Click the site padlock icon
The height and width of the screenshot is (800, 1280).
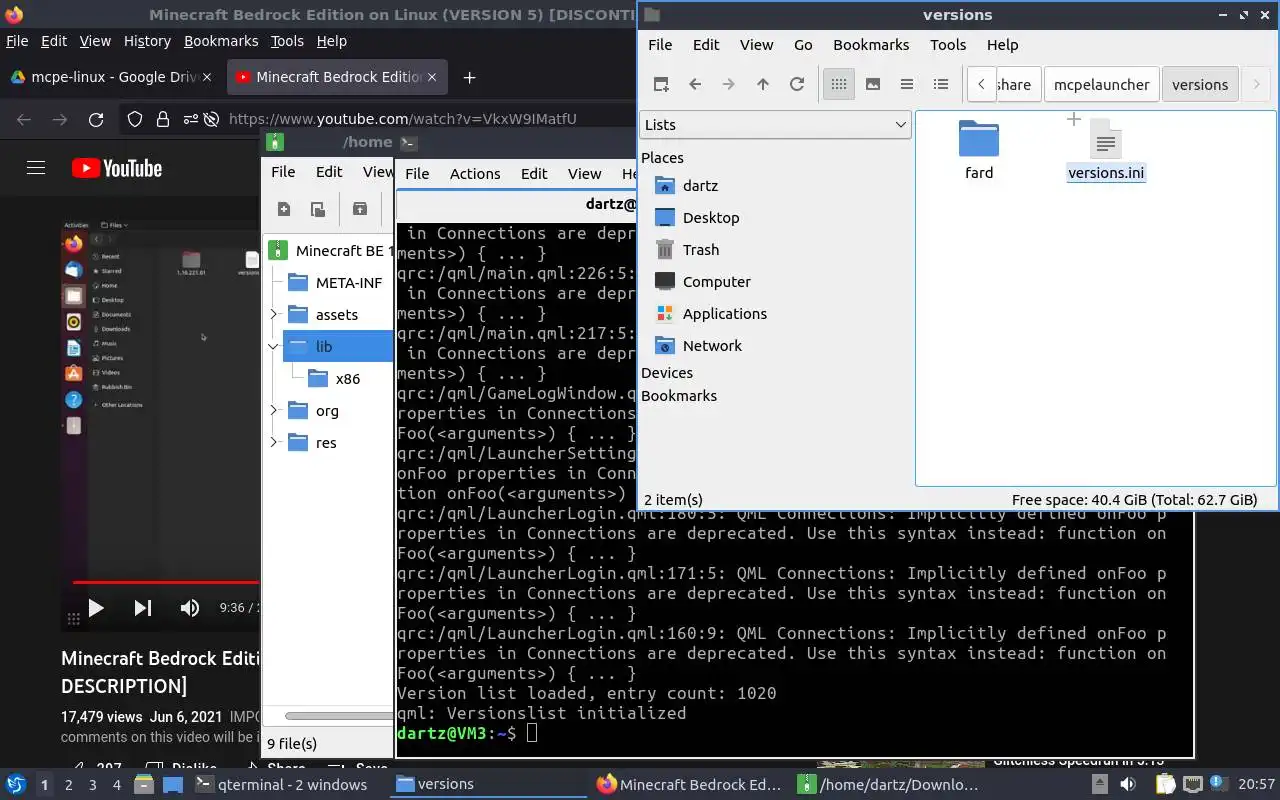click(162, 119)
